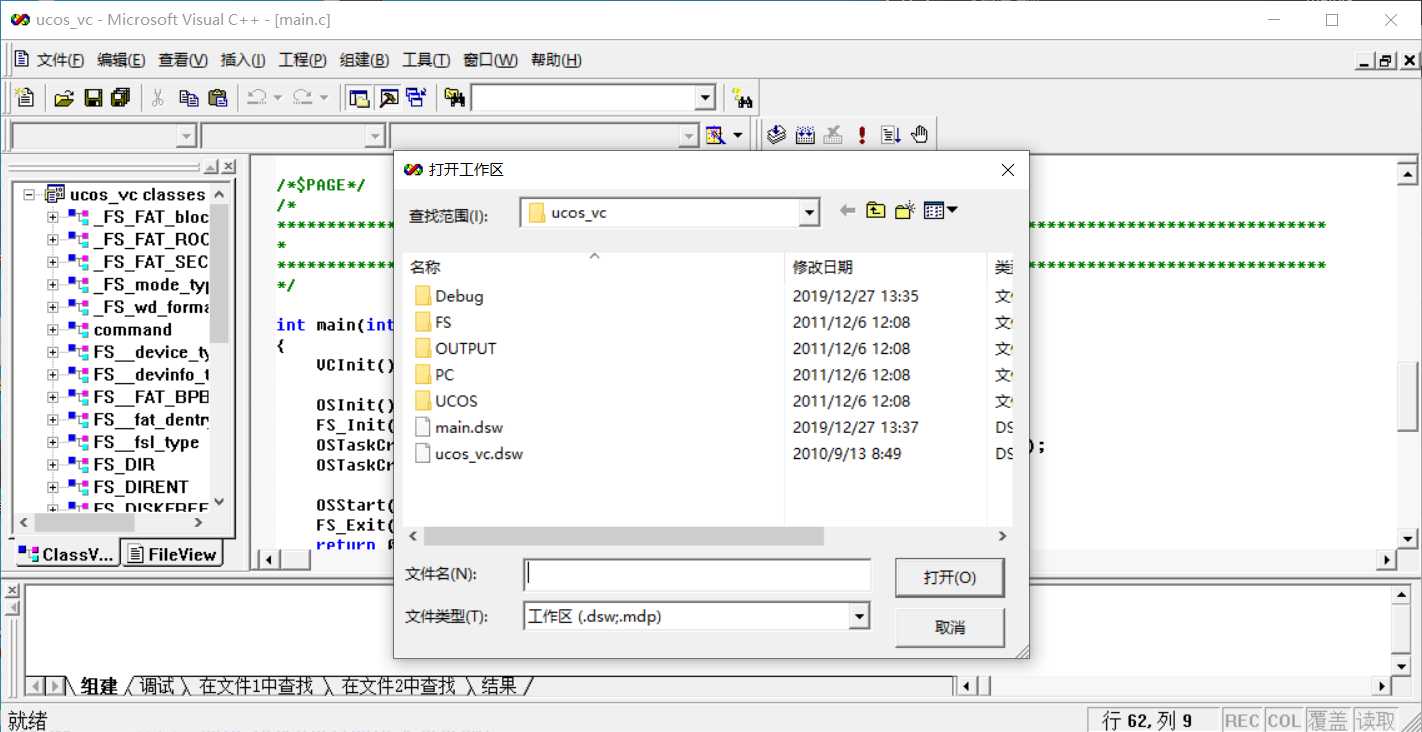The height and width of the screenshot is (732, 1422).
Task: Open the 查找范围 ucos_vc folder dropdown
Action: point(810,213)
